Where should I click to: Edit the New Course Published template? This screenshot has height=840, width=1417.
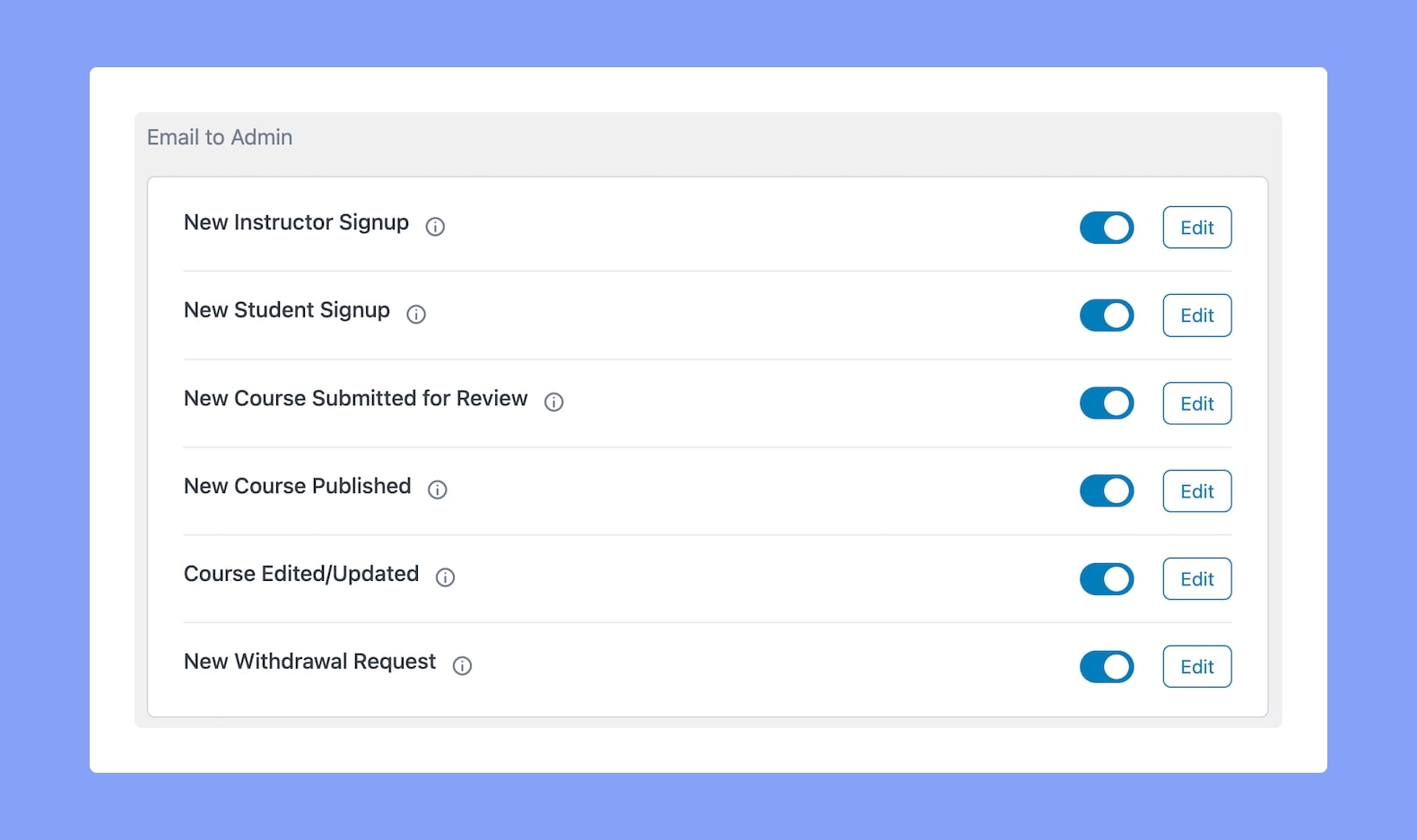click(x=1197, y=491)
